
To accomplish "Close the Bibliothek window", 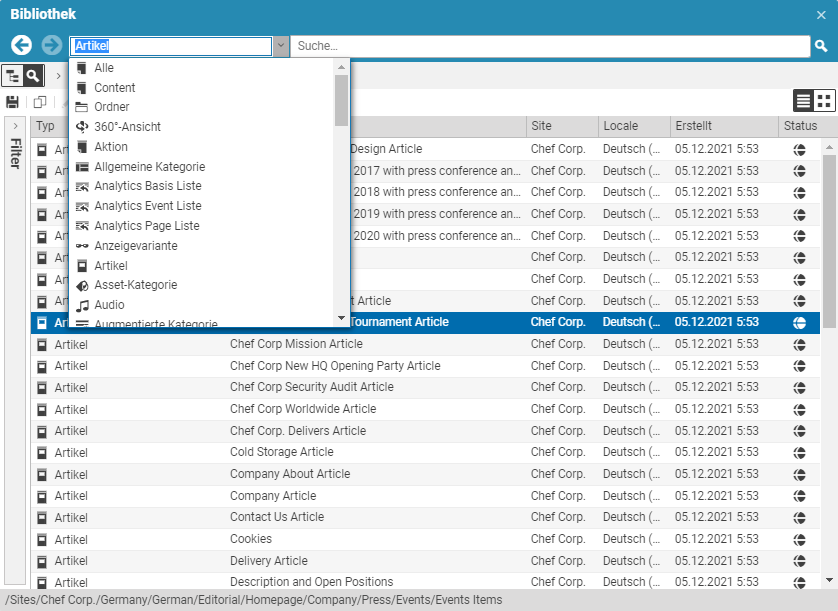I will coord(821,15).
